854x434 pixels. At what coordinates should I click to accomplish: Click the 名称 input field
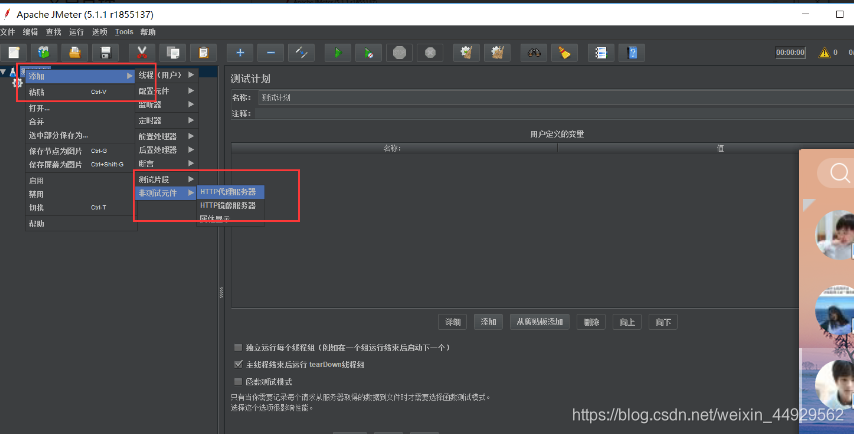coord(556,97)
